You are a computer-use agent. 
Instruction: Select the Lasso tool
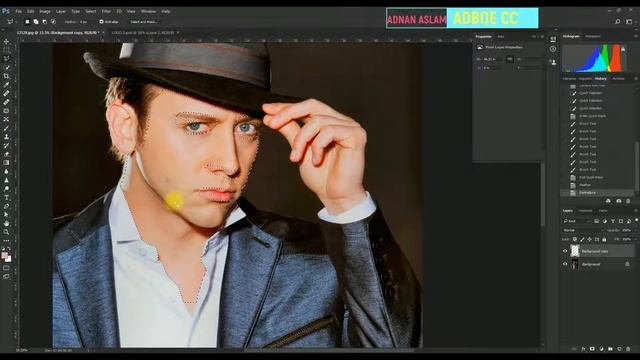(6, 59)
